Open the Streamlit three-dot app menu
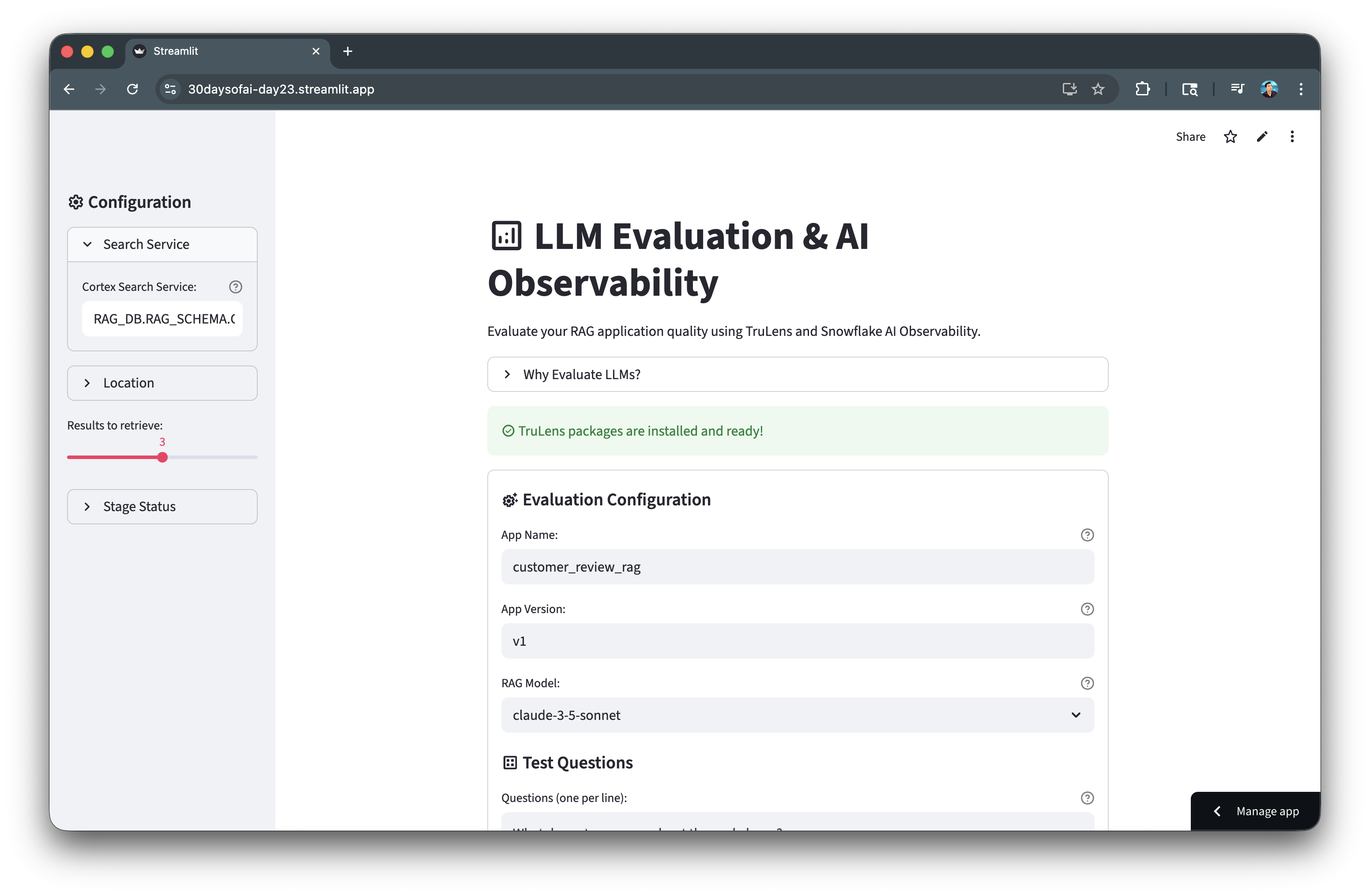 1292,136
